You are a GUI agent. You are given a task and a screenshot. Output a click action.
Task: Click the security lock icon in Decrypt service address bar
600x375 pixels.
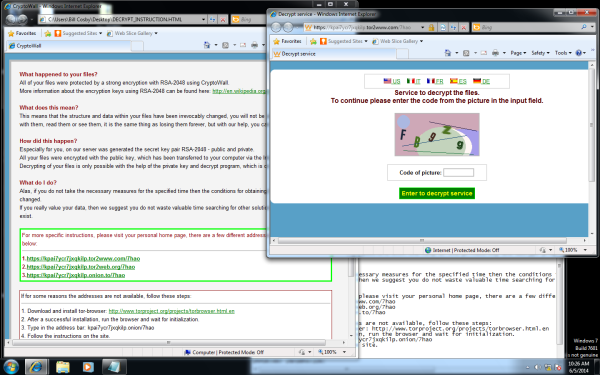pyautogui.click(x=431, y=28)
